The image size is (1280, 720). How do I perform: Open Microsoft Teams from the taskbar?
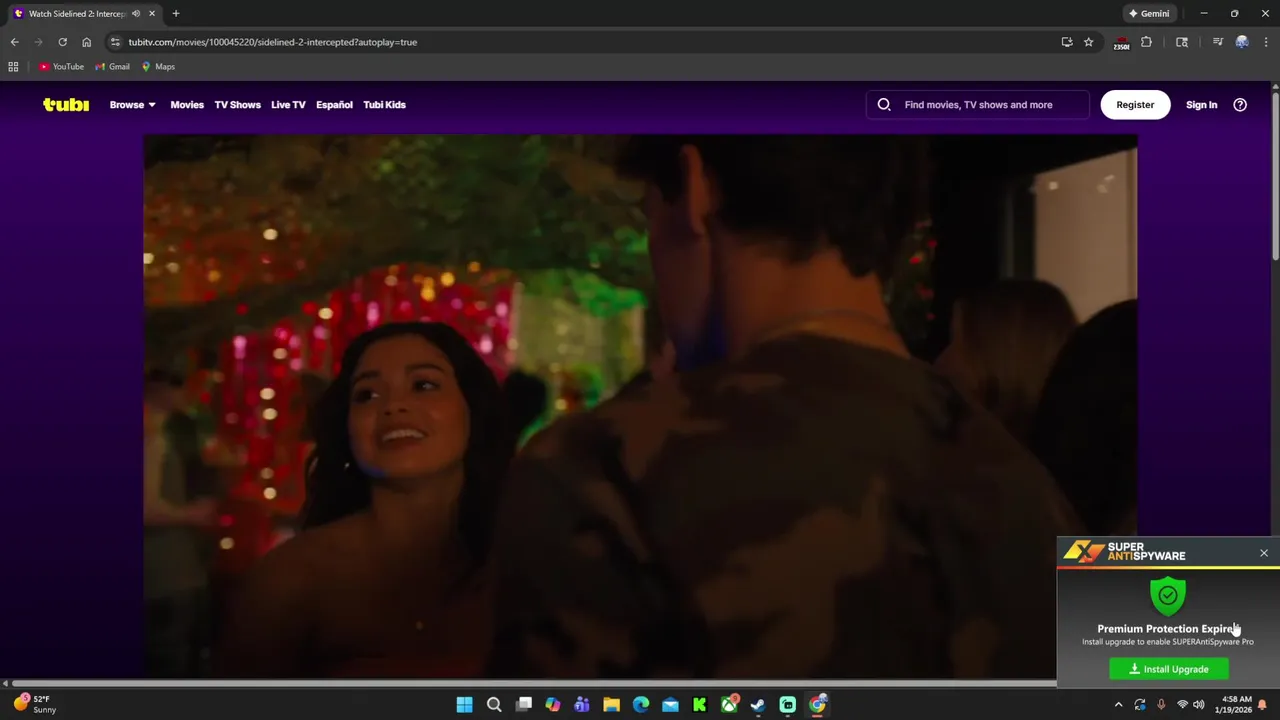pyautogui.click(x=582, y=705)
